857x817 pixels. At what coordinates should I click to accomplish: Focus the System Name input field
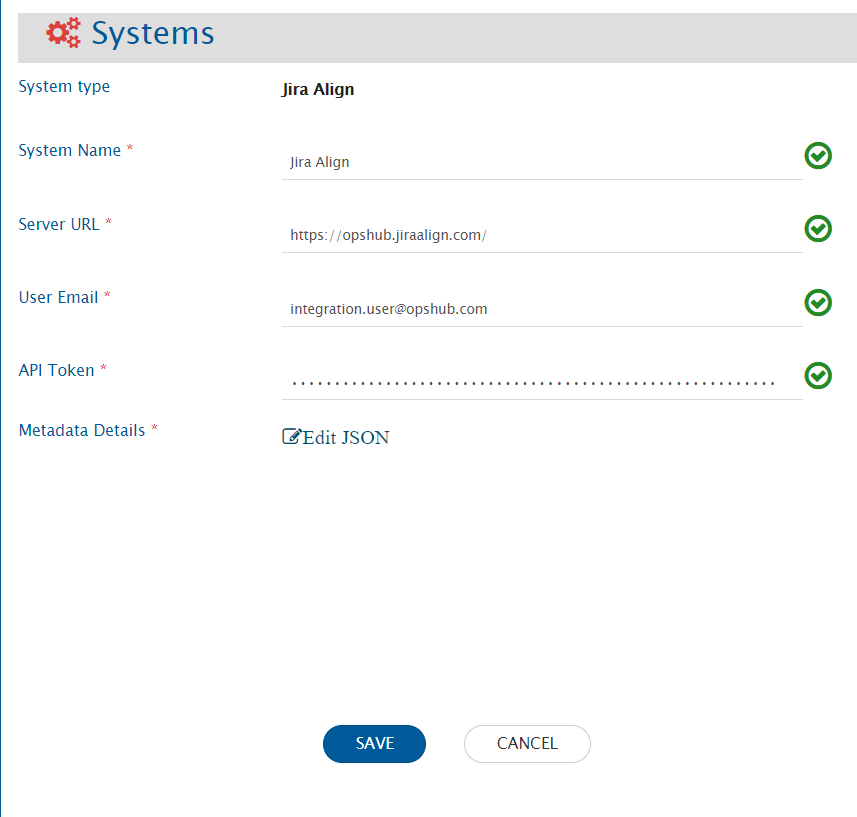pos(541,161)
